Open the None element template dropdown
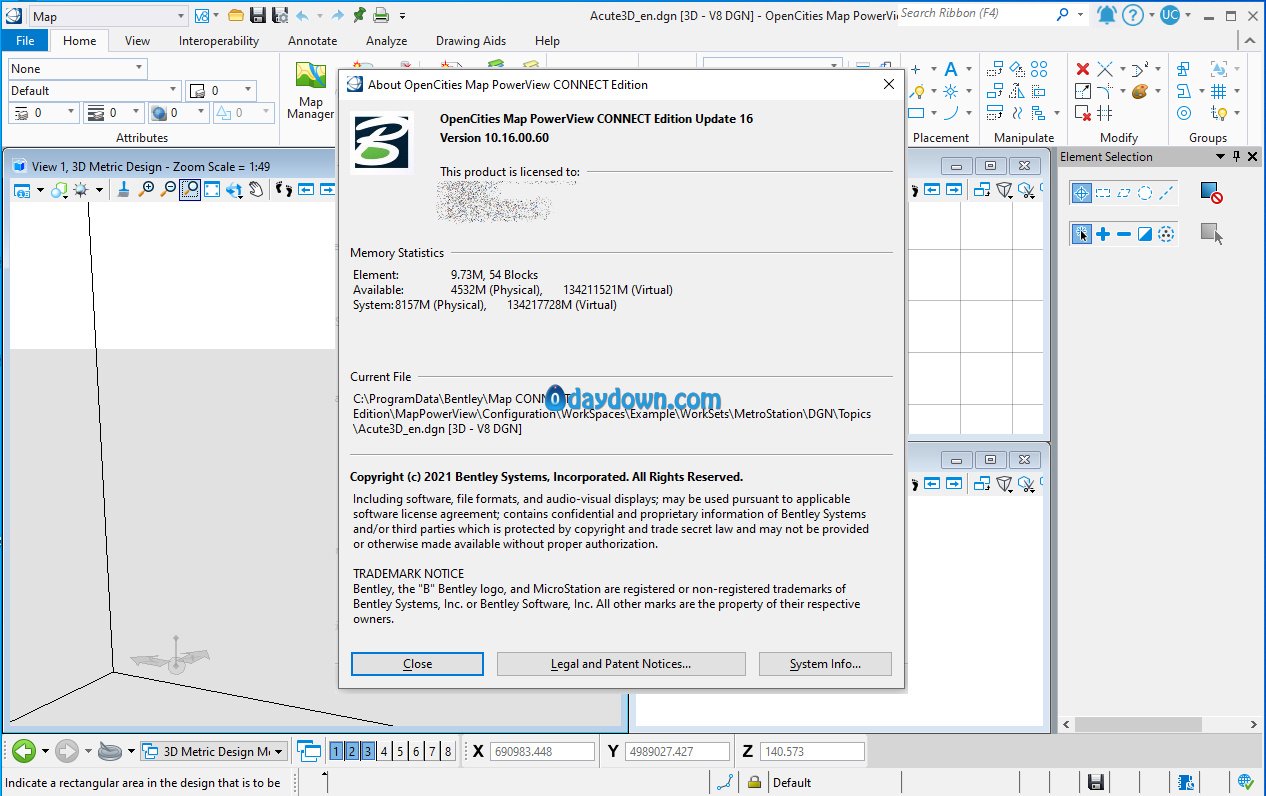The width and height of the screenshot is (1266, 796). pyautogui.click(x=139, y=68)
